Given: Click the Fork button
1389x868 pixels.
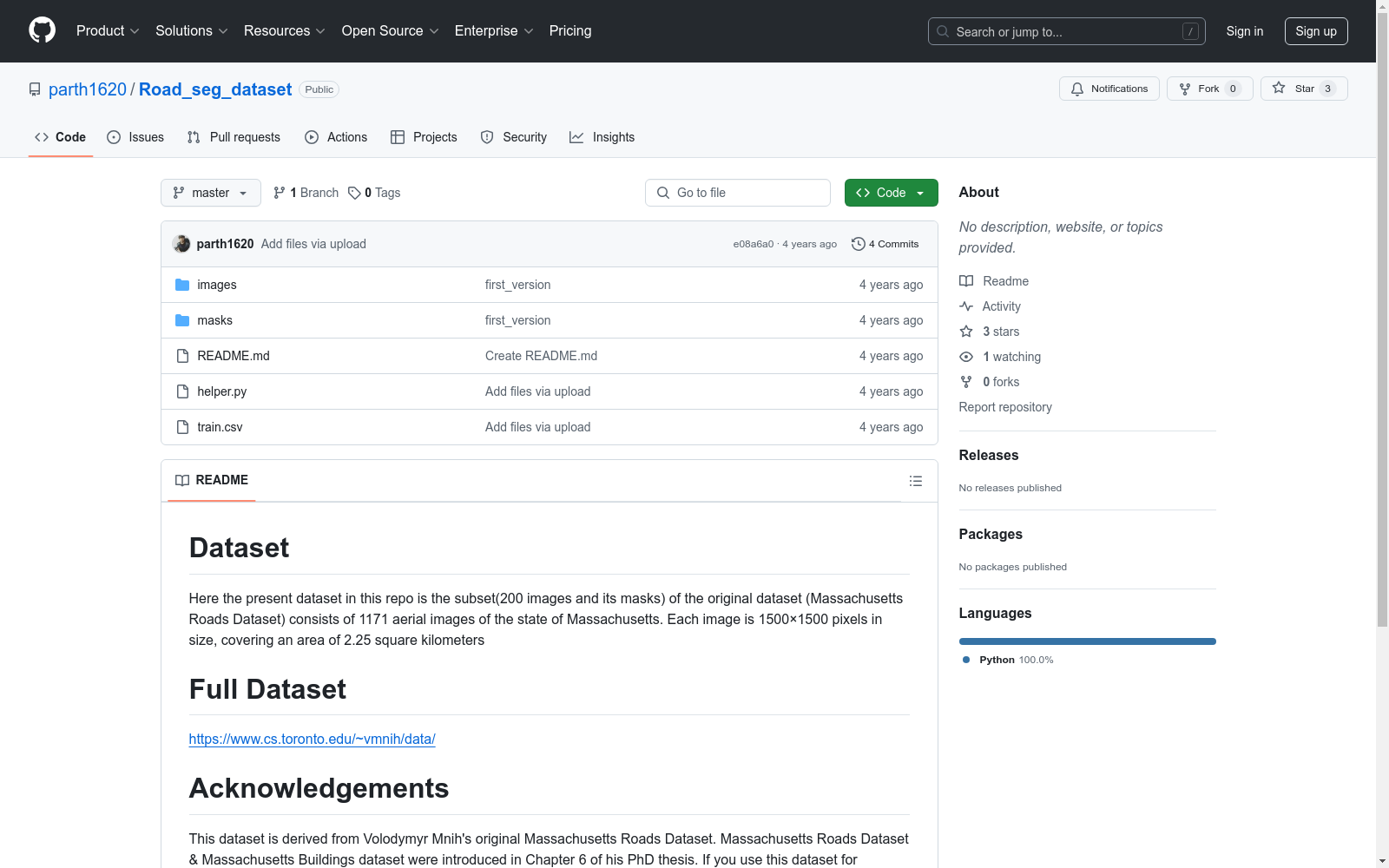Looking at the screenshot, I should click(x=1209, y=89).
